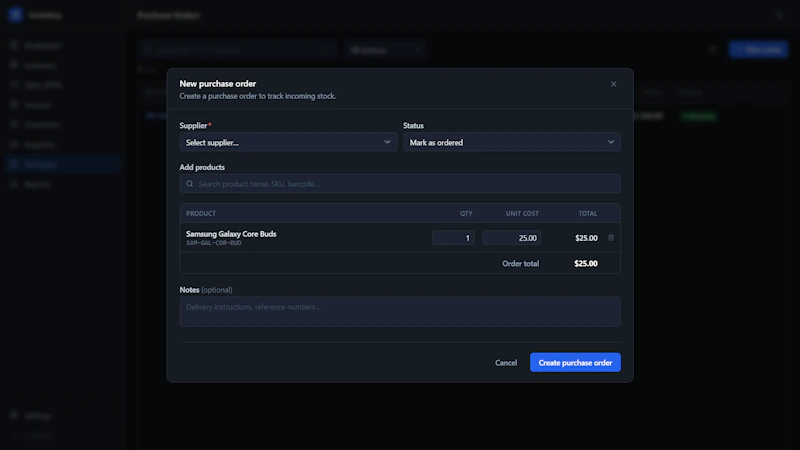800x450 pixels.
Task: Click the Order total label
Action: (520, 264)
